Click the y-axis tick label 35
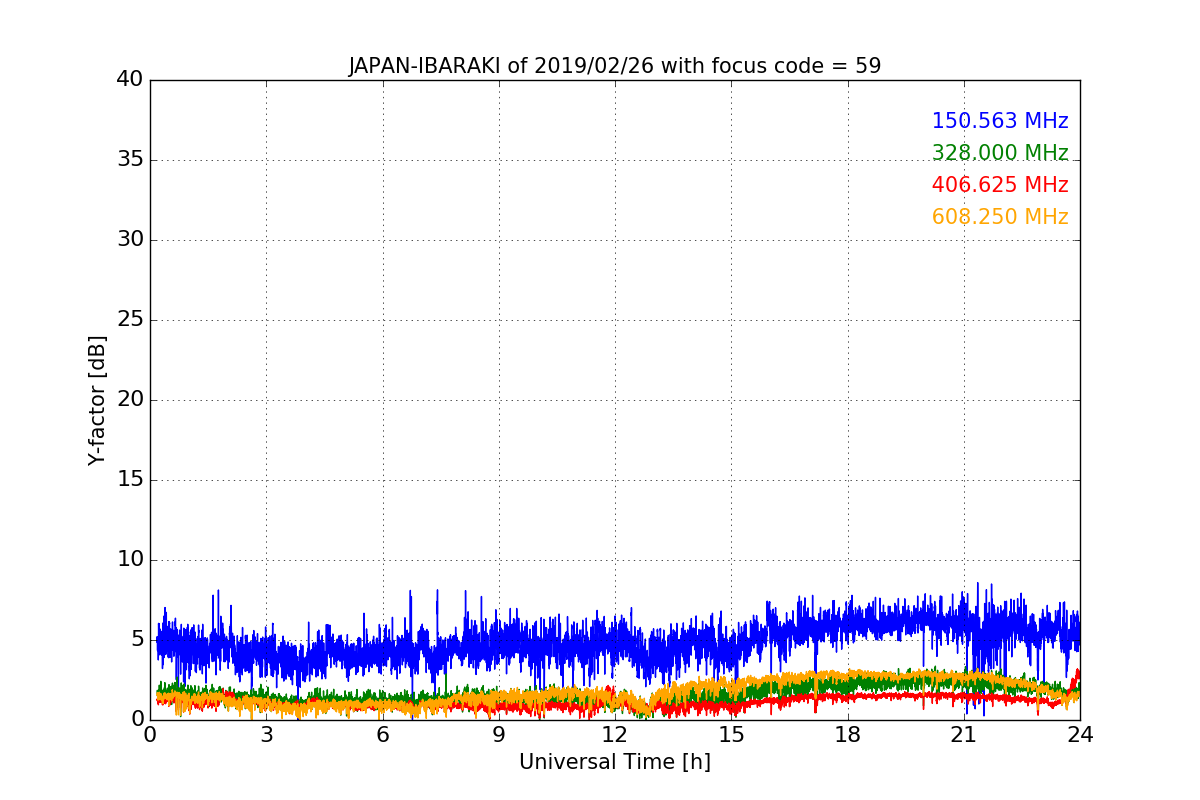Image resolution: width=1200 pixels, height=800 pixels. pyautogui.click(x=130, y=160)
